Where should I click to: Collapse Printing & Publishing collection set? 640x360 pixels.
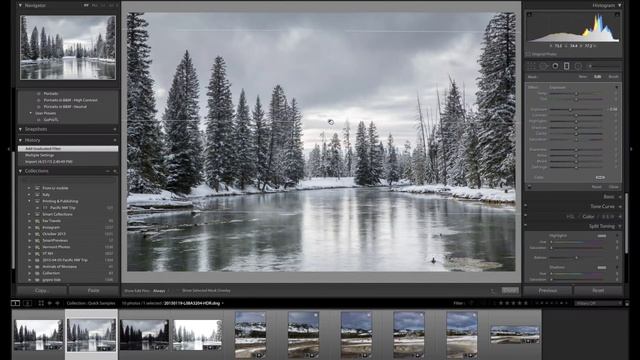pos(29,201)
